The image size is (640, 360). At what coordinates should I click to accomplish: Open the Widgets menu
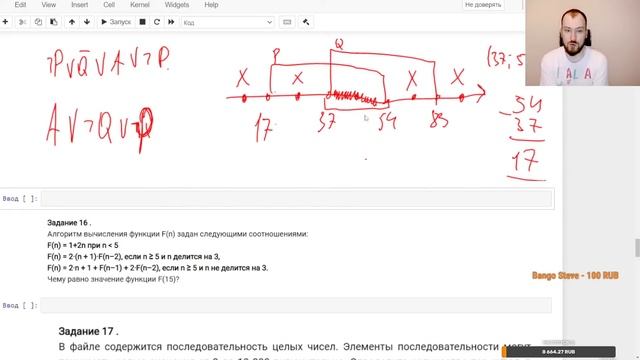[x=177, y=5]
